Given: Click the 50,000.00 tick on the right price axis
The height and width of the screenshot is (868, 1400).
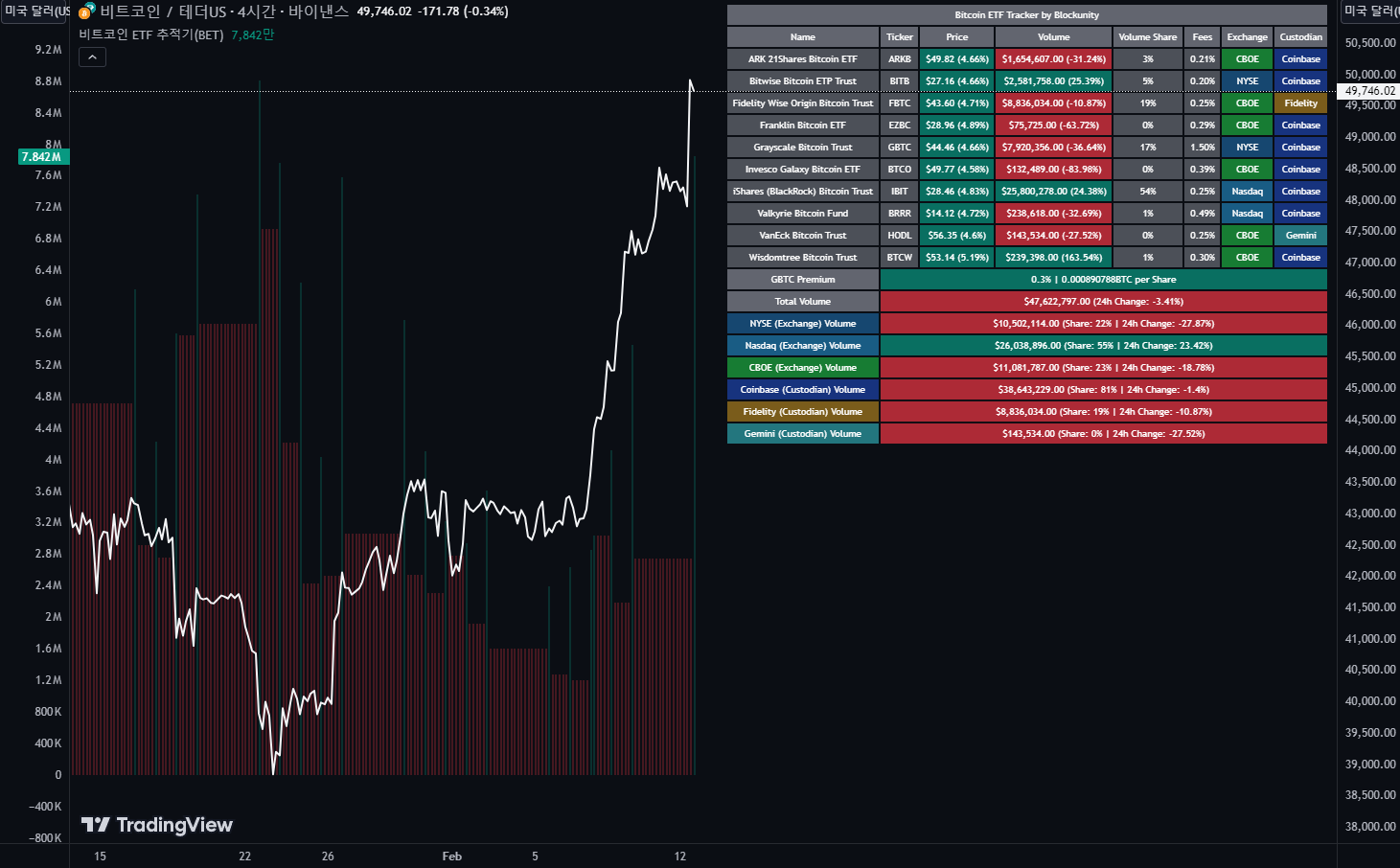Looking at the screenshot, I should pyautogui.click(x=1370, y=74).
